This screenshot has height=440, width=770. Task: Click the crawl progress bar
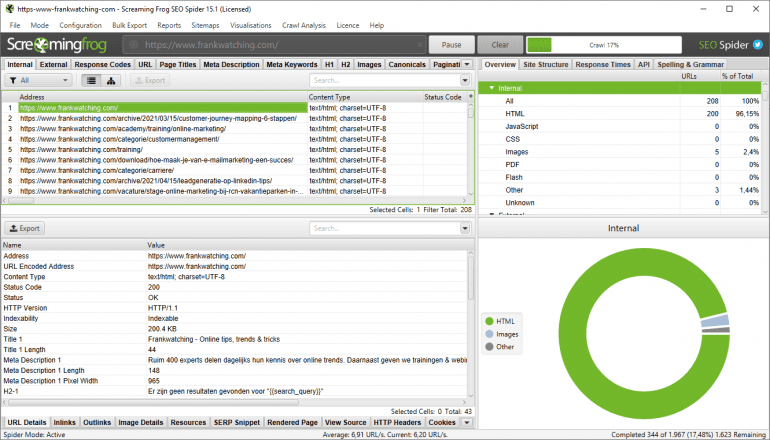(604, 45)
